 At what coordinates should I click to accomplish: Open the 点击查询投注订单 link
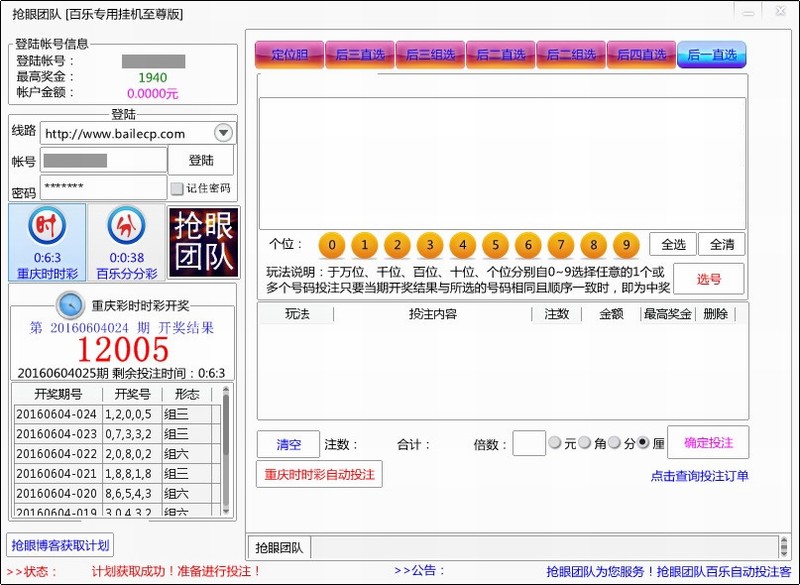click(699, 476)
